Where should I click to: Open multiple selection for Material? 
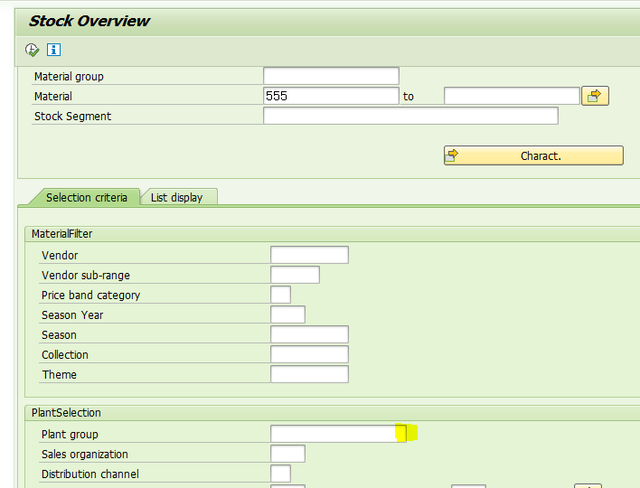[x=595, y=96]
